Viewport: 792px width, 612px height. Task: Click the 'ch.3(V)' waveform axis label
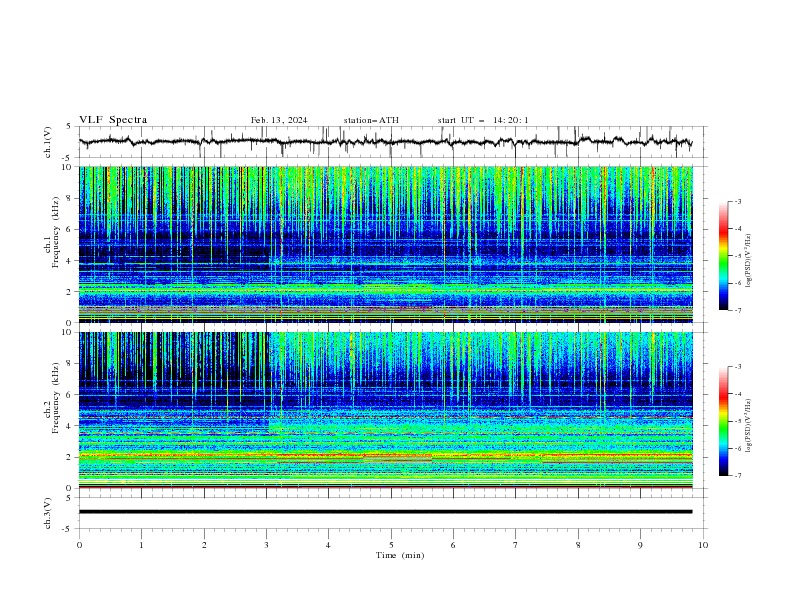[48, 513]
